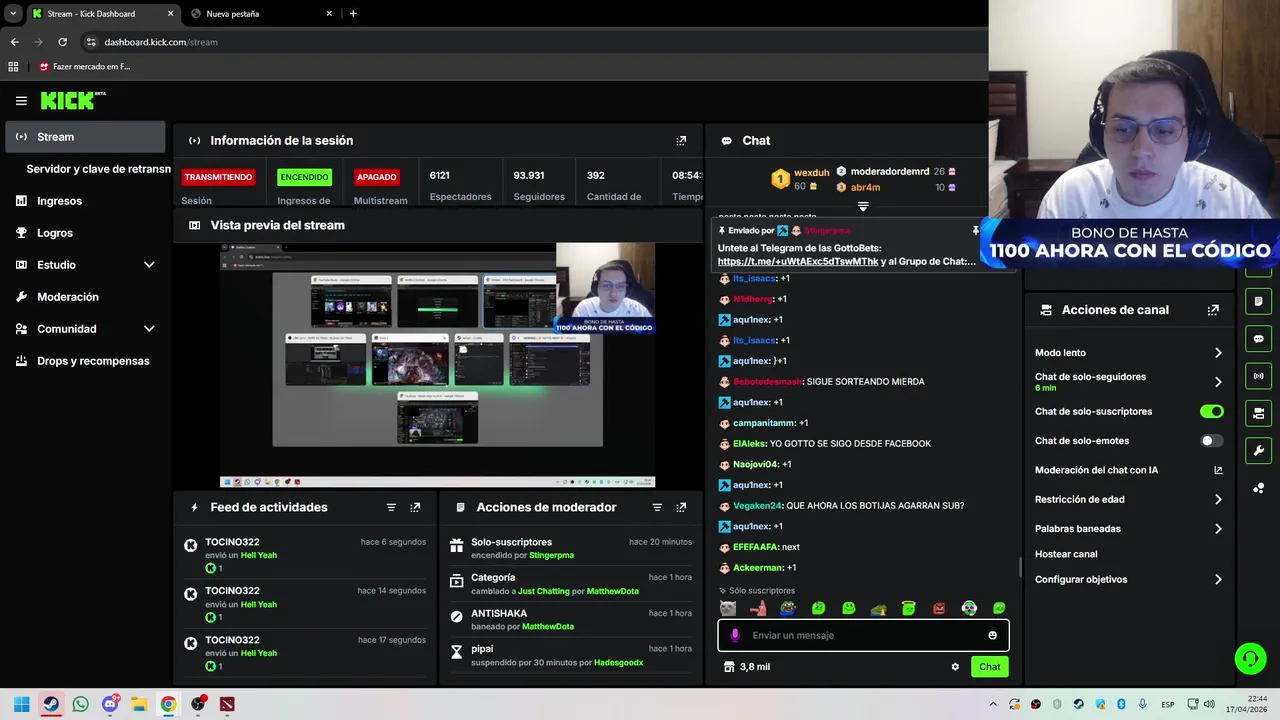
Task: Click the browser address bar
Action: point(530,42)
